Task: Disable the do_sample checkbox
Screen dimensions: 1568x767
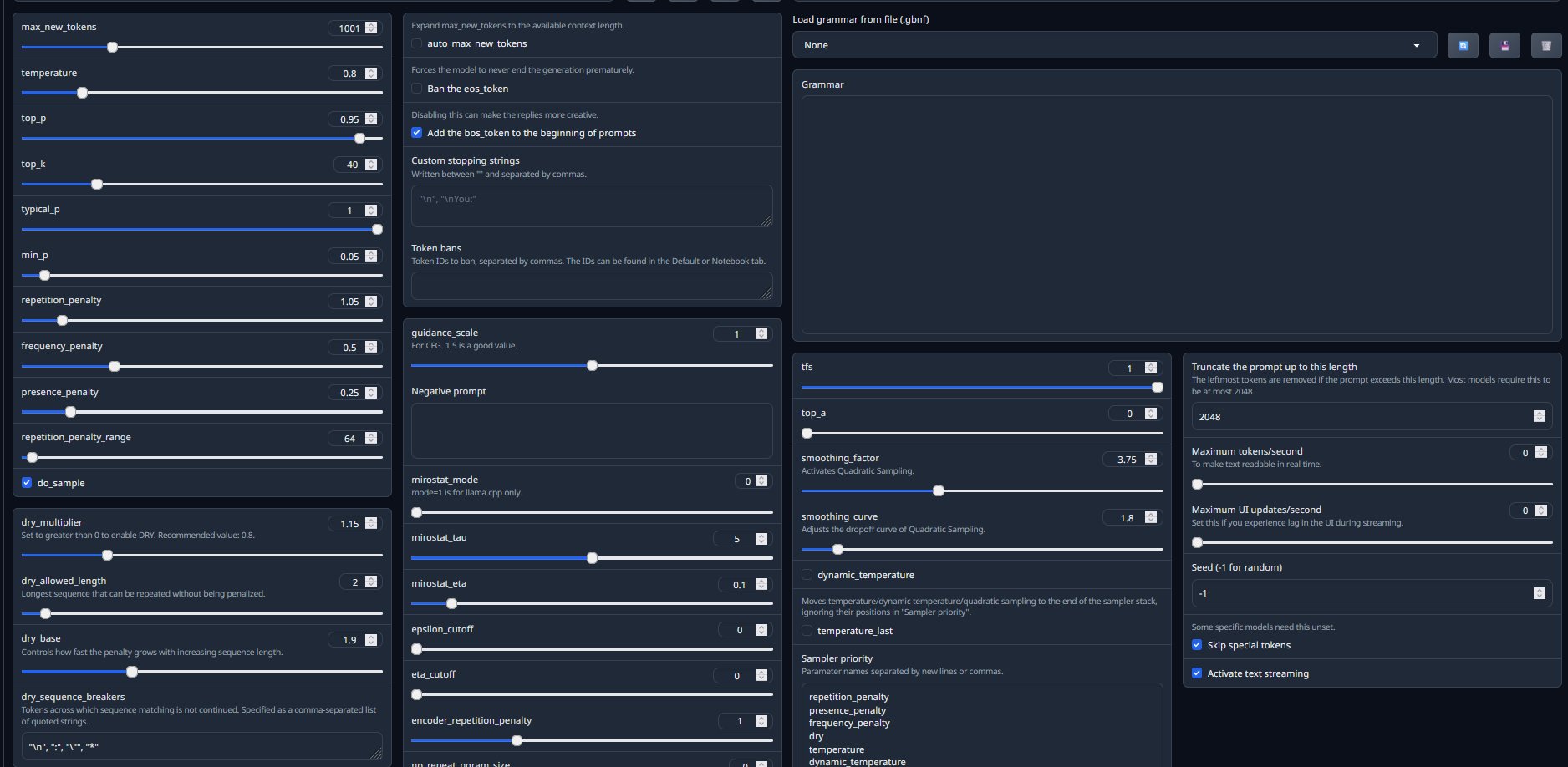Action: (27, 483)
